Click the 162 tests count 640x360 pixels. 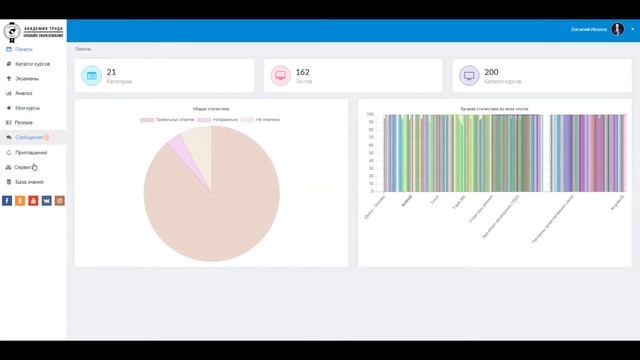pos(302,72)
